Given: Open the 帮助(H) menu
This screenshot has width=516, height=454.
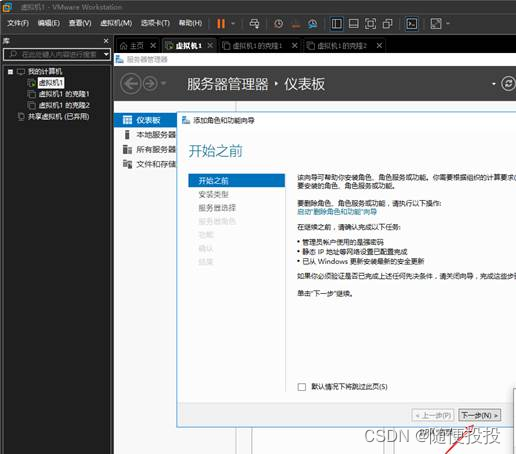Looking at the screenshot, I should pyautogui.click(x=190, y=23).
